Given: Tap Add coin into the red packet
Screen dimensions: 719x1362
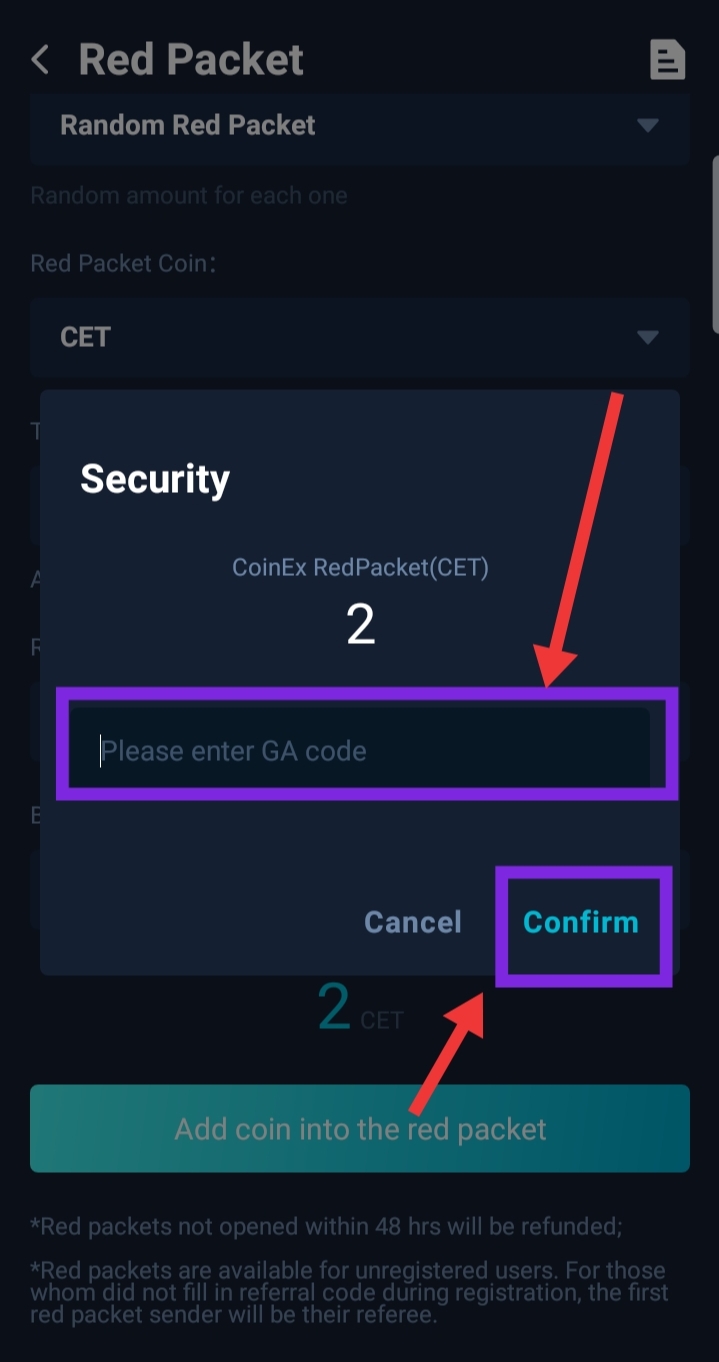Looking at the screenshot, I should [360, 1129].
